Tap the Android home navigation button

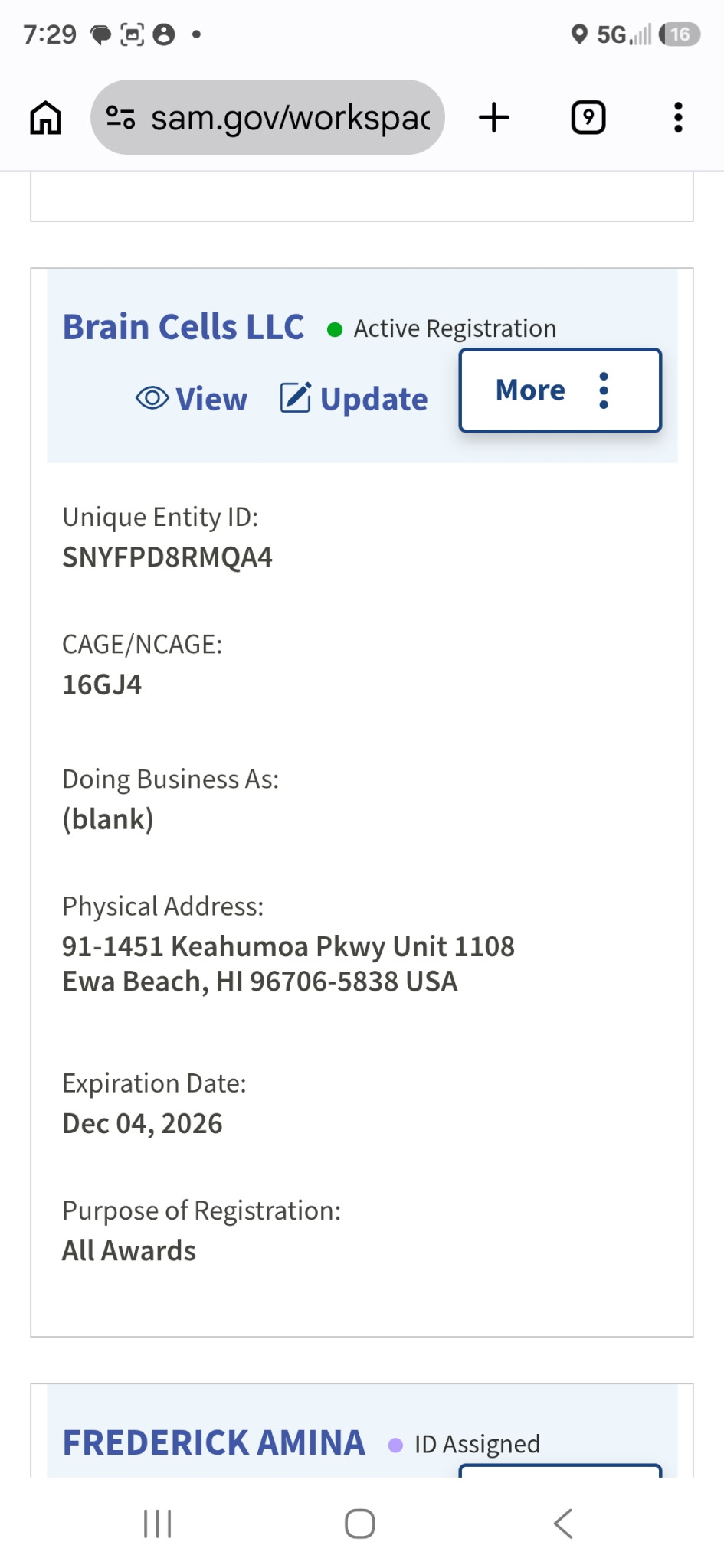click(360, 1524)
